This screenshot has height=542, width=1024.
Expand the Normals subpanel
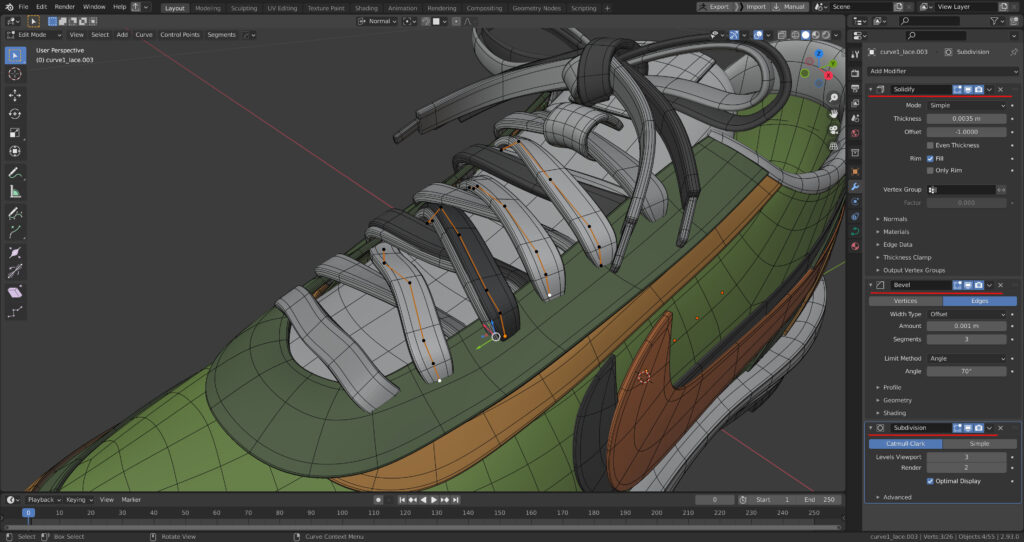click(895, 219)
